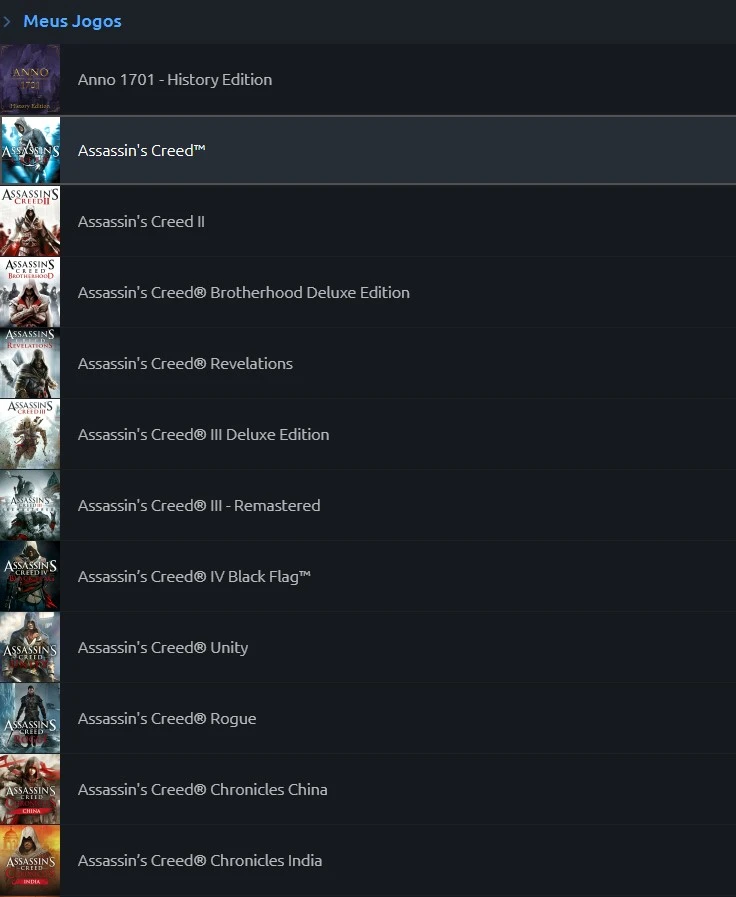736x897 pixels.
Task: Click the Anno 1701 History Edition cover art
Action: pos(30,80)
